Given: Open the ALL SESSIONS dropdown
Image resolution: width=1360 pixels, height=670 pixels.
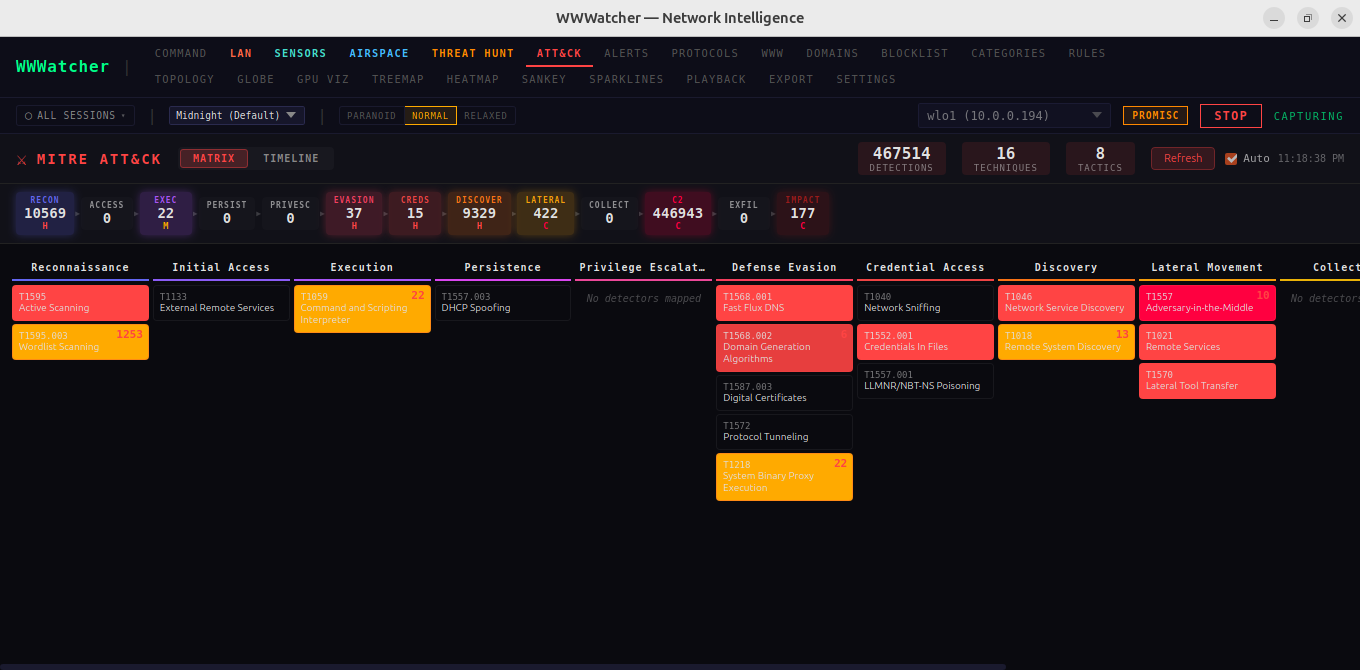Looking at the screenshot, I should pos(75,116).
